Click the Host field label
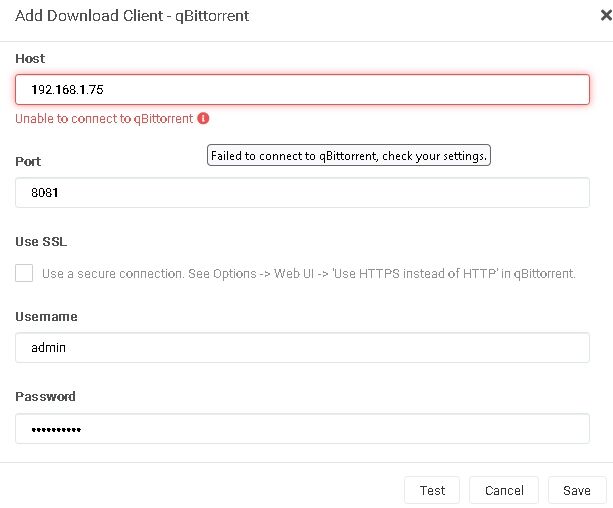The image size is (613, 508). point(30,59)
